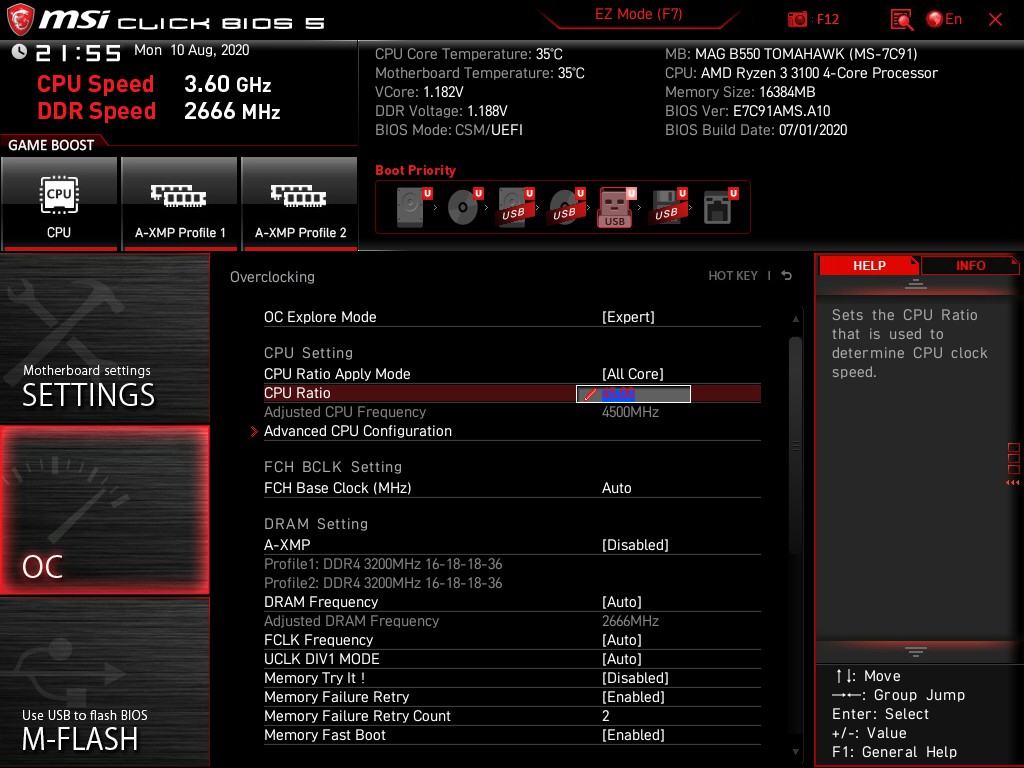The width and height of the screenshot is (1024, 768).
Task: Change language via the En globe icon
Action: click(944, 20)
